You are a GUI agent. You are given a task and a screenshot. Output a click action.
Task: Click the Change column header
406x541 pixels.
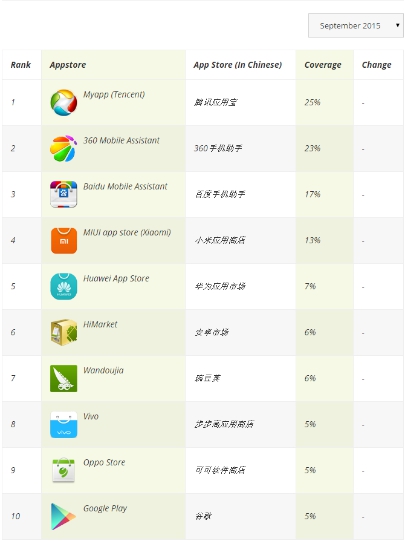pyautogui.click(x=376, y=65)
